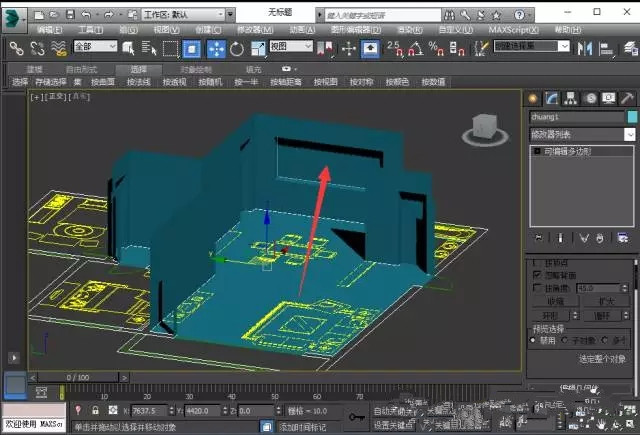This screenshot has height=435, width=640.
Task: Select the Unlink Selection tool
Action: (x=38, y=49)
